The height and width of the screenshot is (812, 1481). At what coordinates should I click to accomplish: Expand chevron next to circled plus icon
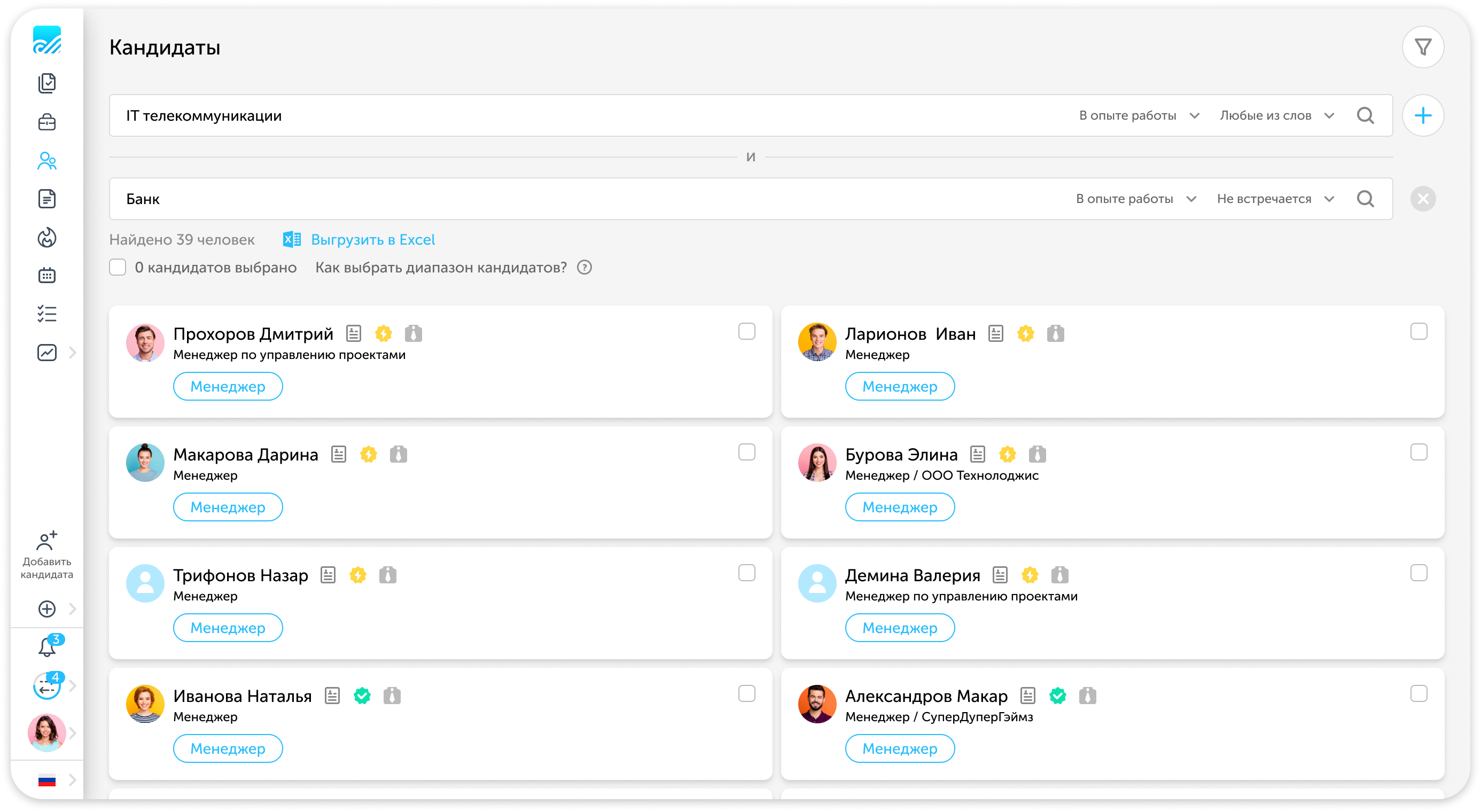pyautogui.click(x=73, y=608)
